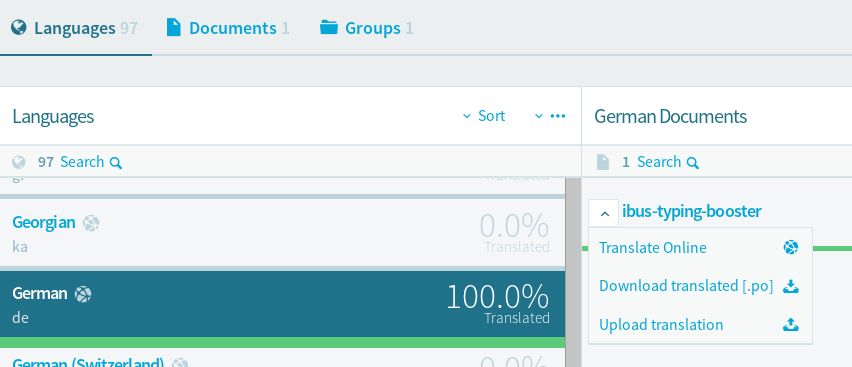Viewport: 852px width, 367px height.
Task: Collapse the ibus-typing-booster document menu
Action: (x=604, y=213)
